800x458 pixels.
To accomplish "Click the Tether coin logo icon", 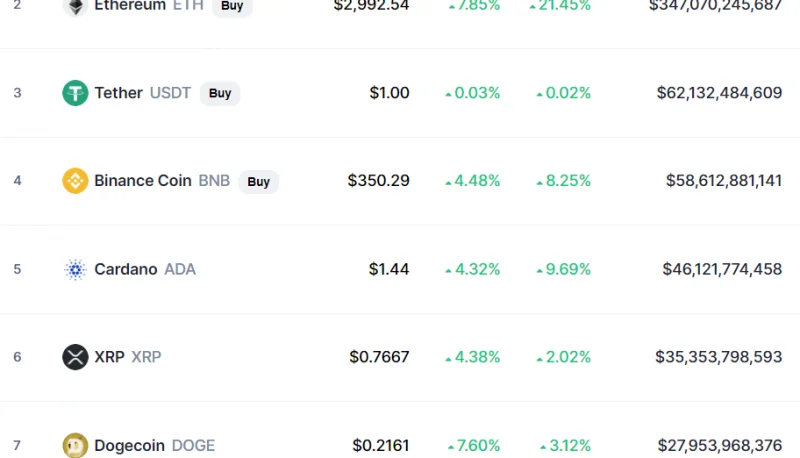I will [75, 93].
